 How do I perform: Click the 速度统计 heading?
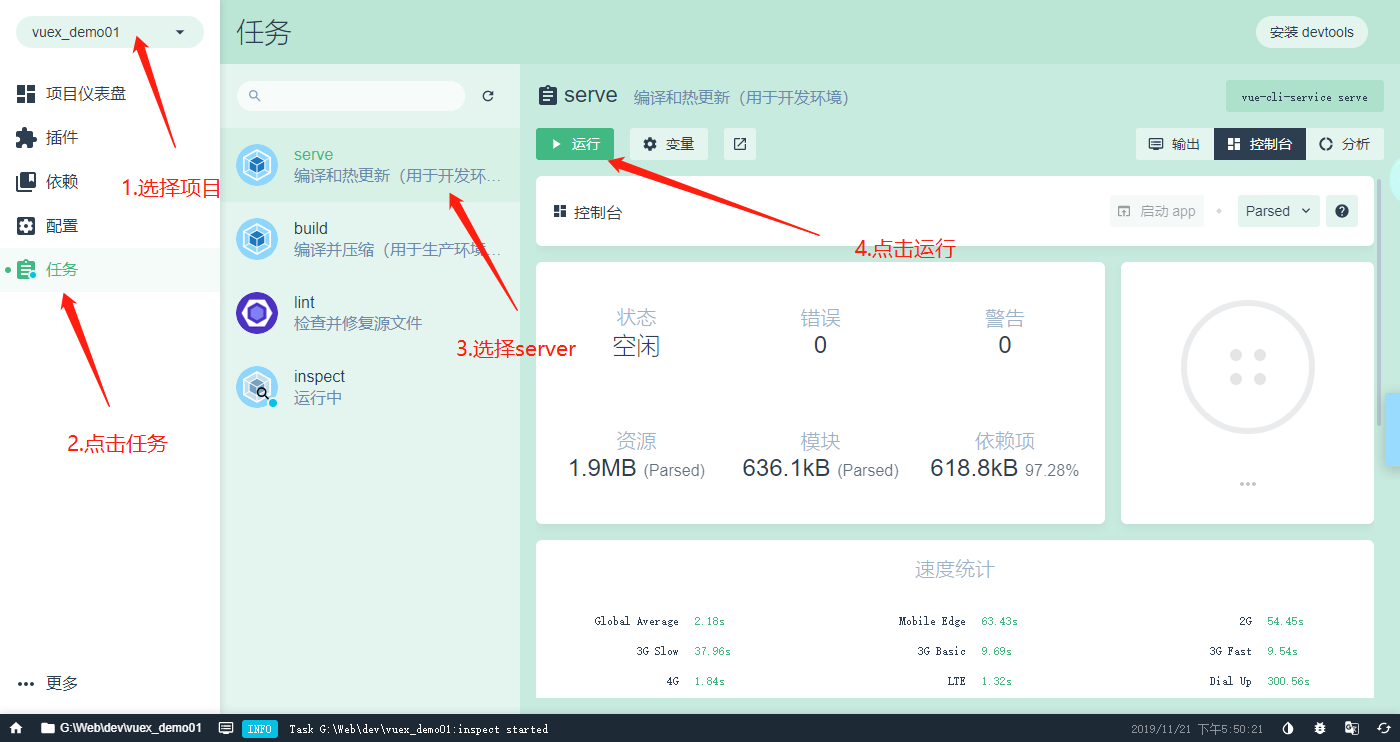955,570
